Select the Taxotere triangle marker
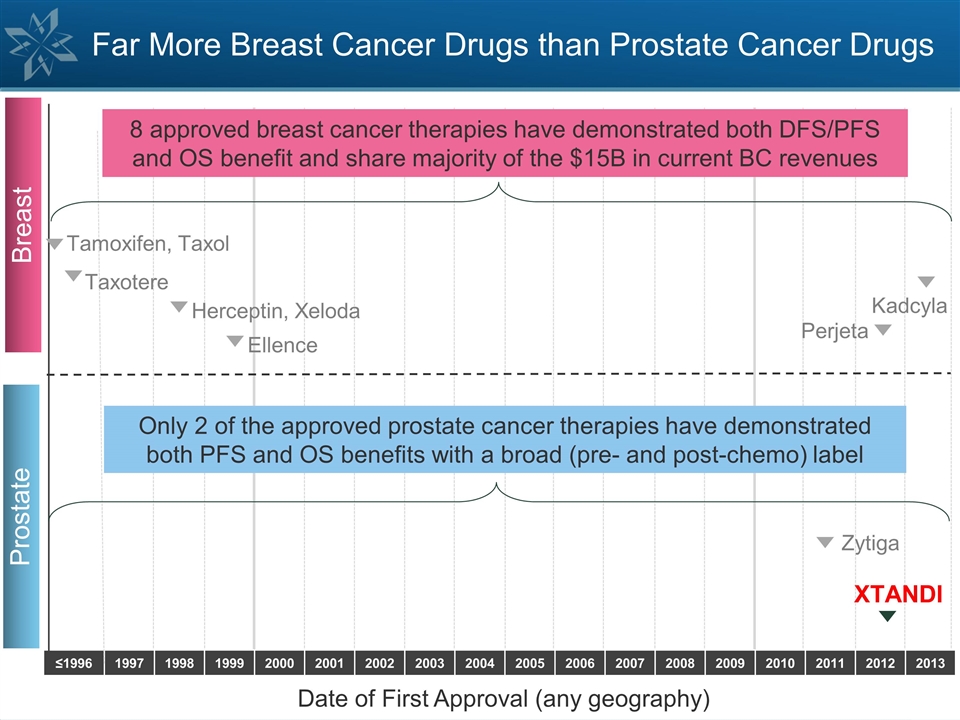The height and width of the screenshot is (720, 960). (x=74, y=275)
